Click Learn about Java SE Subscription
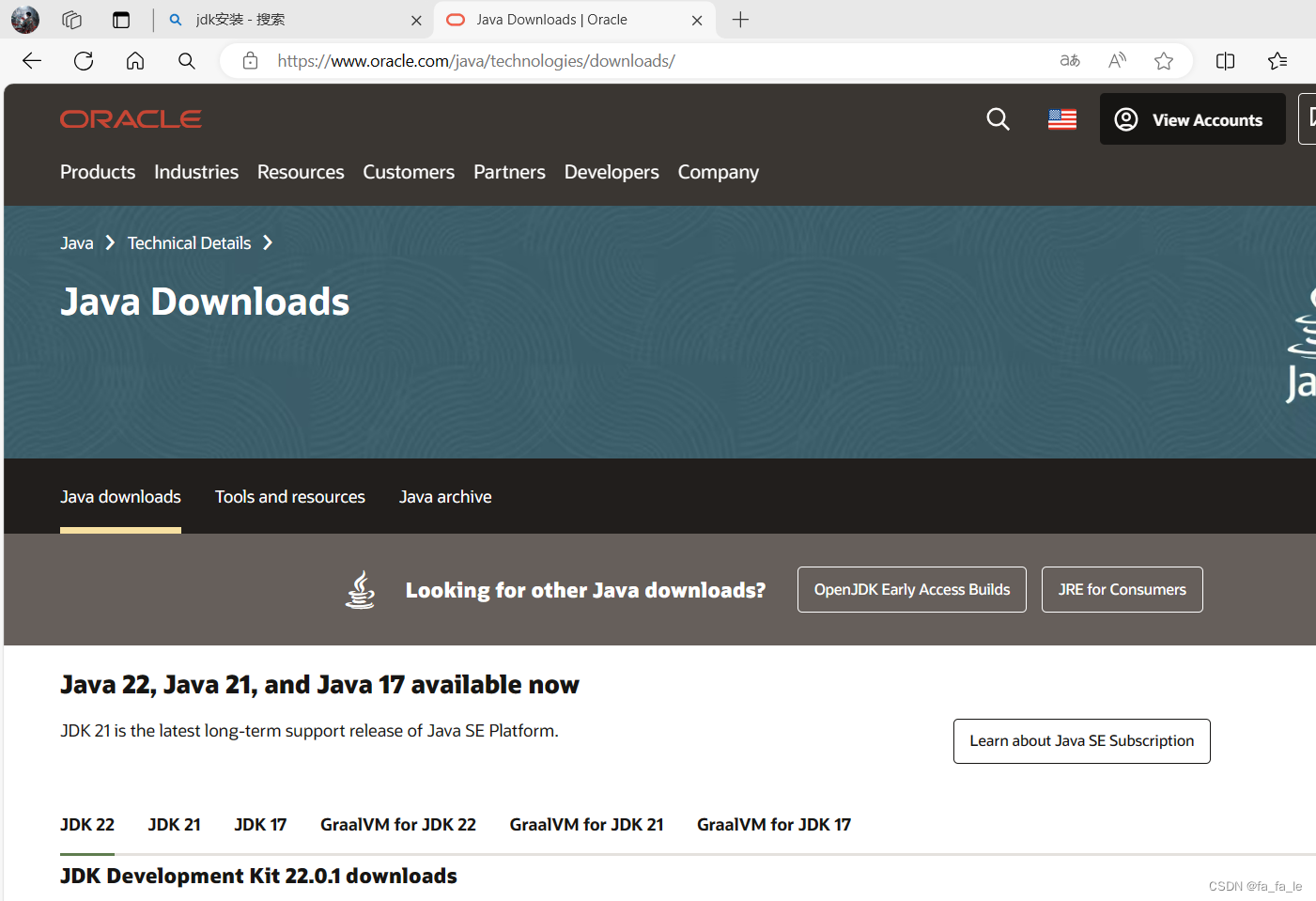 click(1082, 741)
